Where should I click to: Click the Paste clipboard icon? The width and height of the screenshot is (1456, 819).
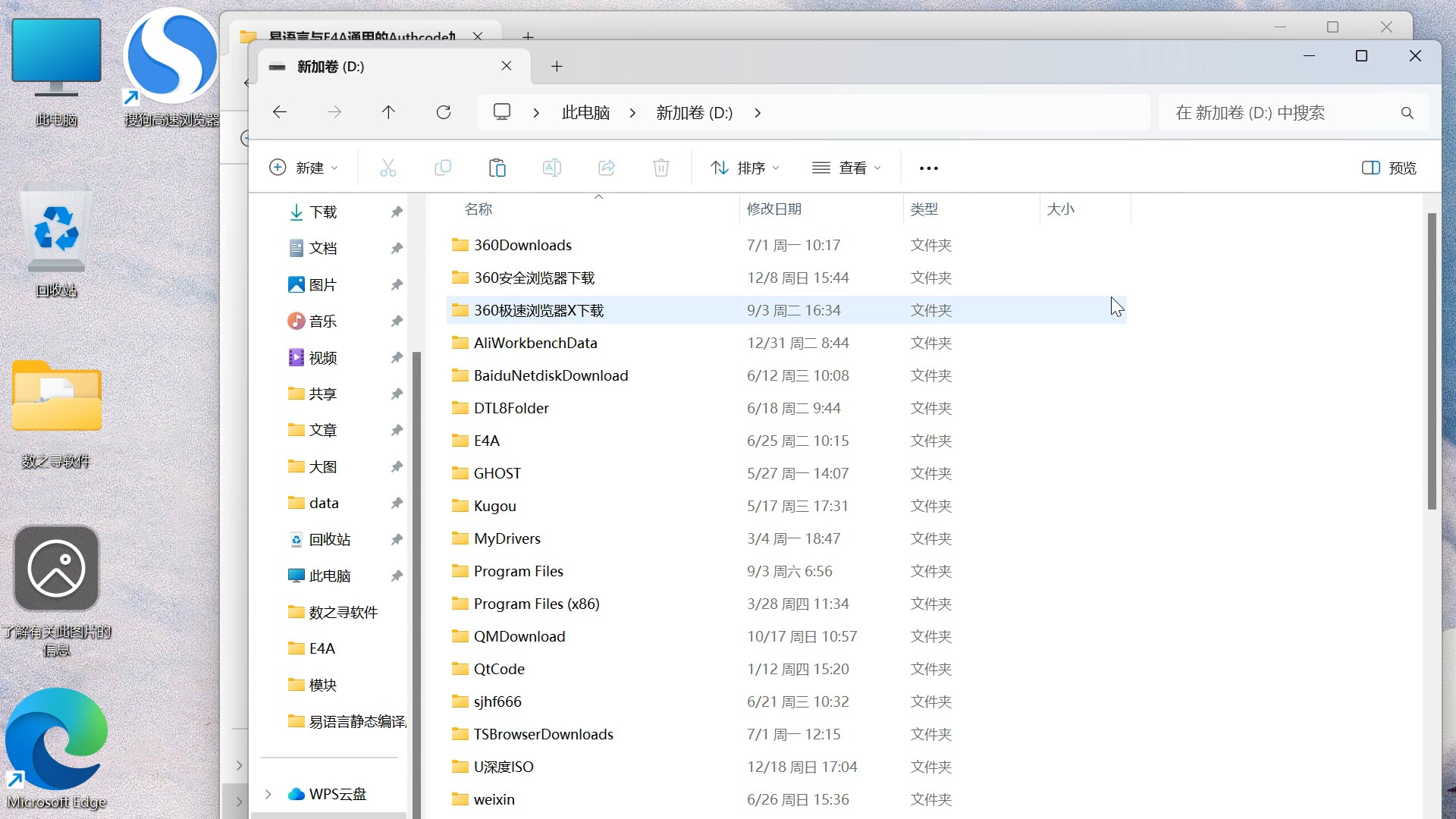coord(497,168)
